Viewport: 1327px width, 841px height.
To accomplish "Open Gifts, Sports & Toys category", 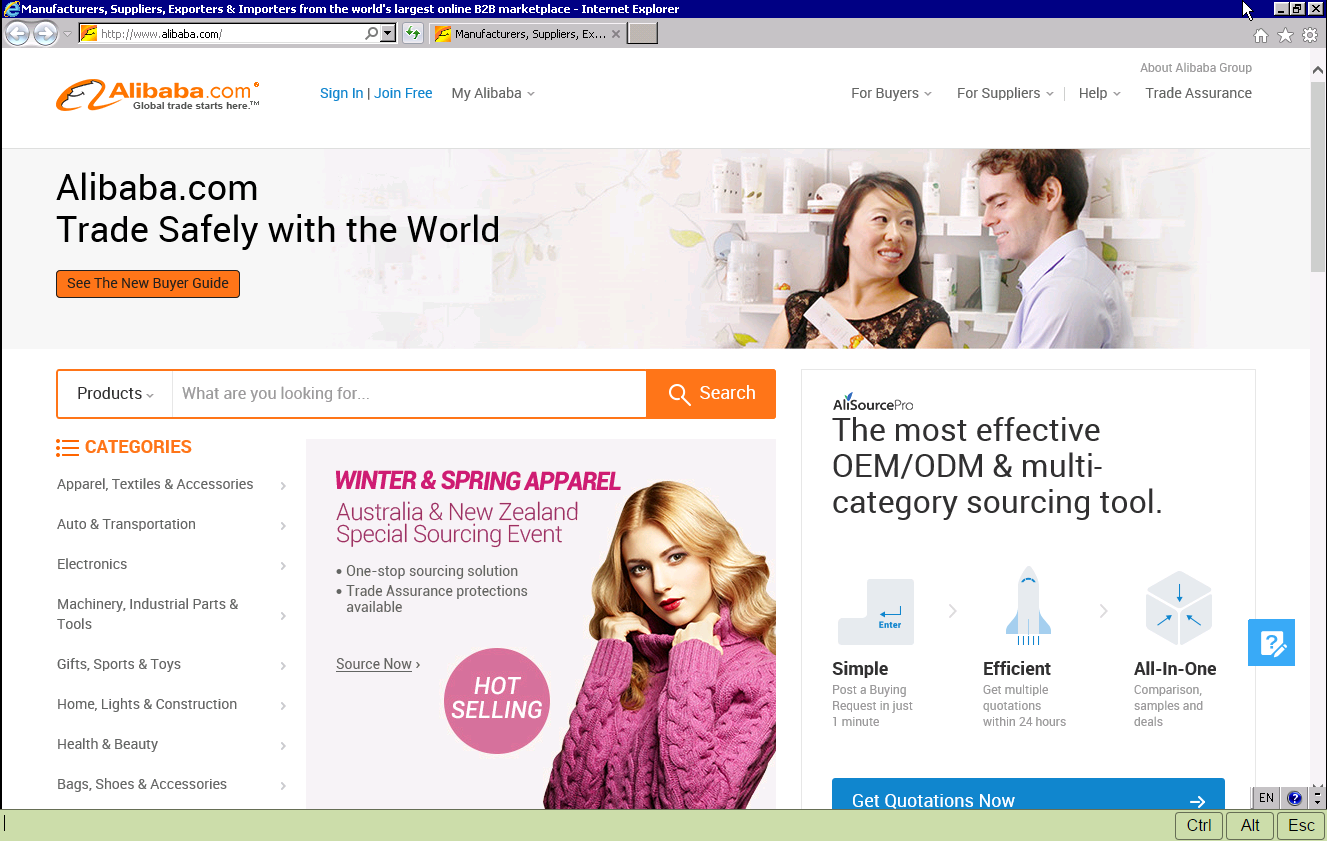I will click(x=119, y=664).
